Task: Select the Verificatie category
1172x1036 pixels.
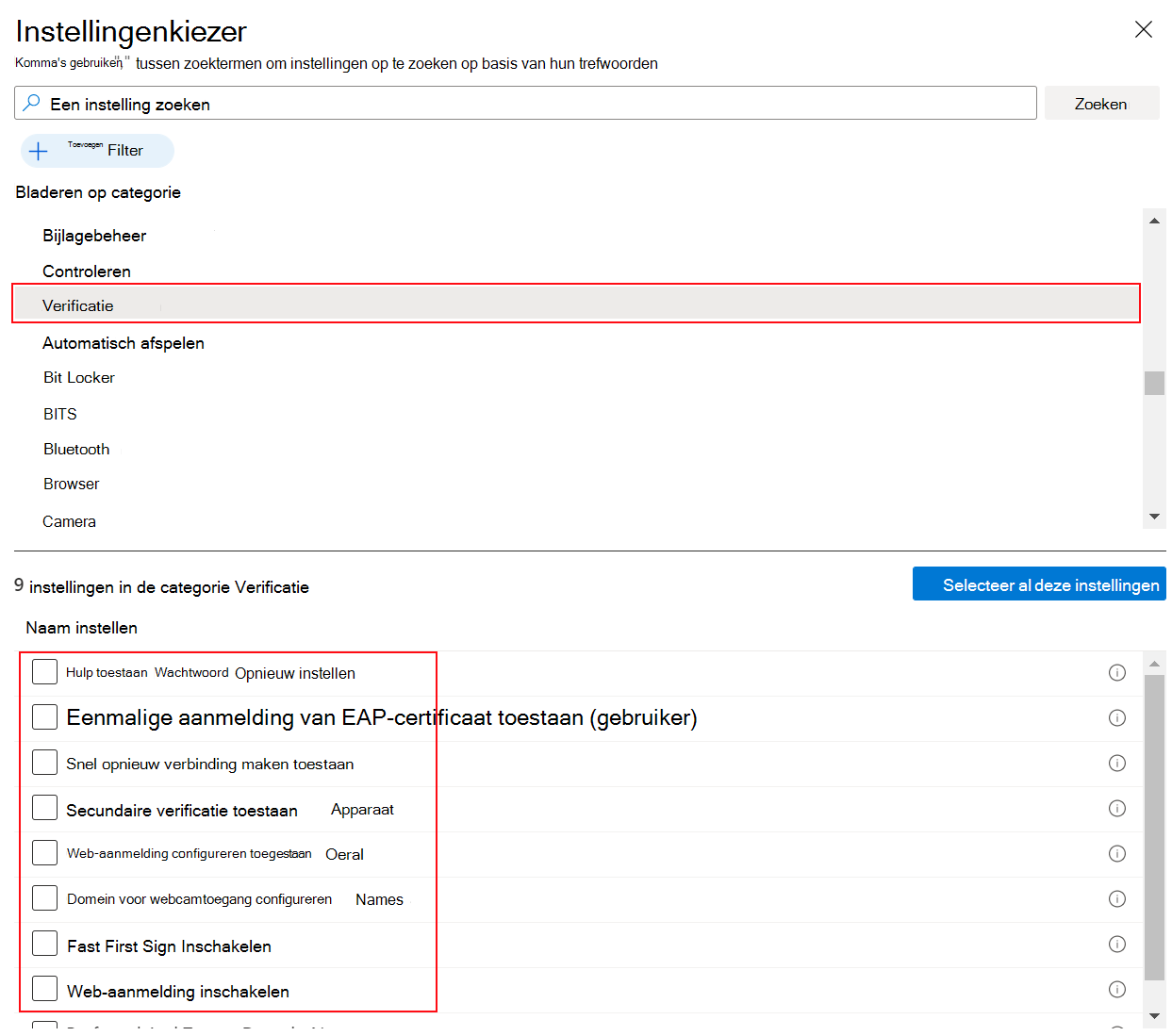Action: (576, 304)
